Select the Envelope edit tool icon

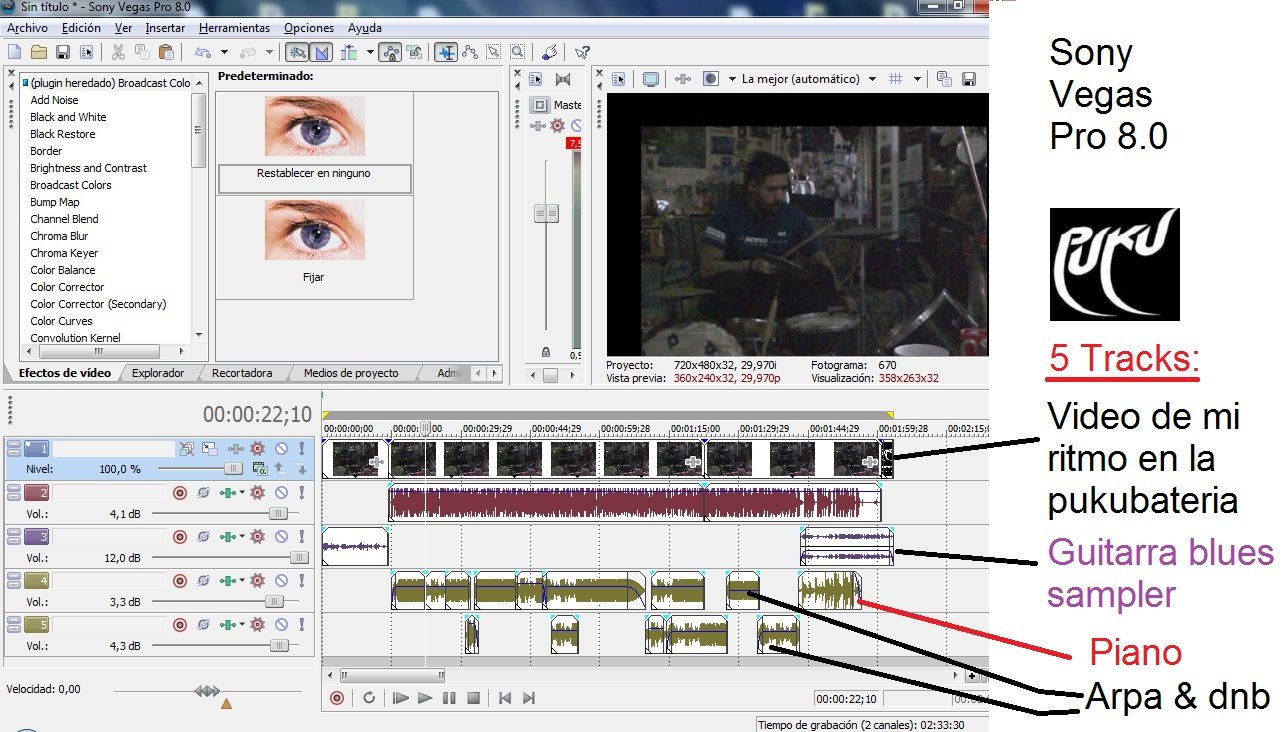pos(469,52)
